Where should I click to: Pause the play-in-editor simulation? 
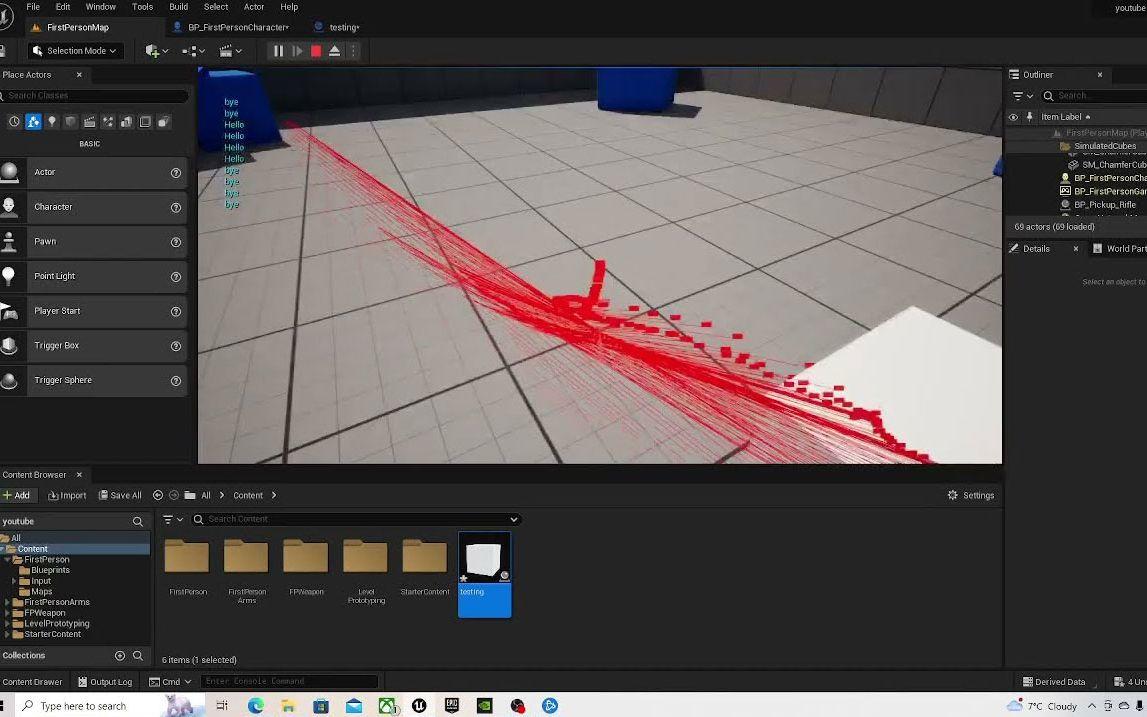click(278, 51)
